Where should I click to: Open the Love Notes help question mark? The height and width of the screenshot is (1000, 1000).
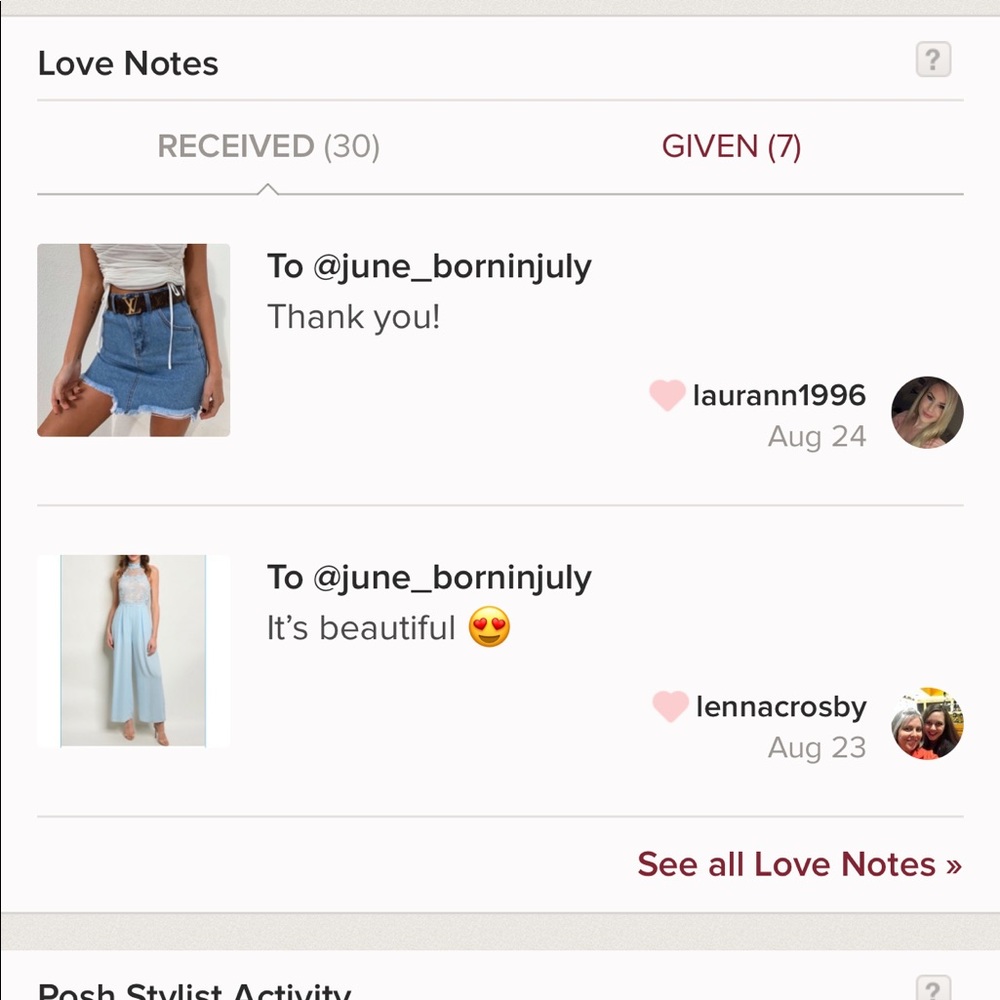tap(932, 61)
